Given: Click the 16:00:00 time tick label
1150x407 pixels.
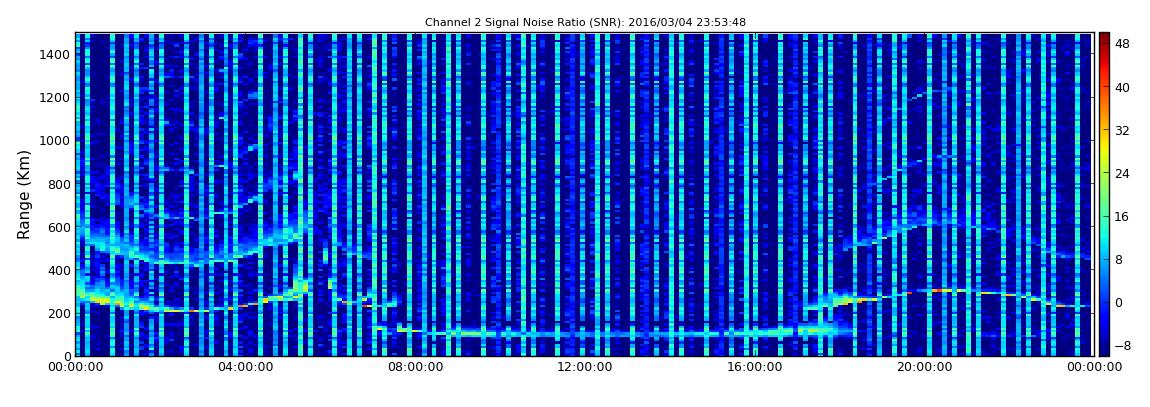Looking at the screenshot, I should pyautogui.click(x=753, y=368).
